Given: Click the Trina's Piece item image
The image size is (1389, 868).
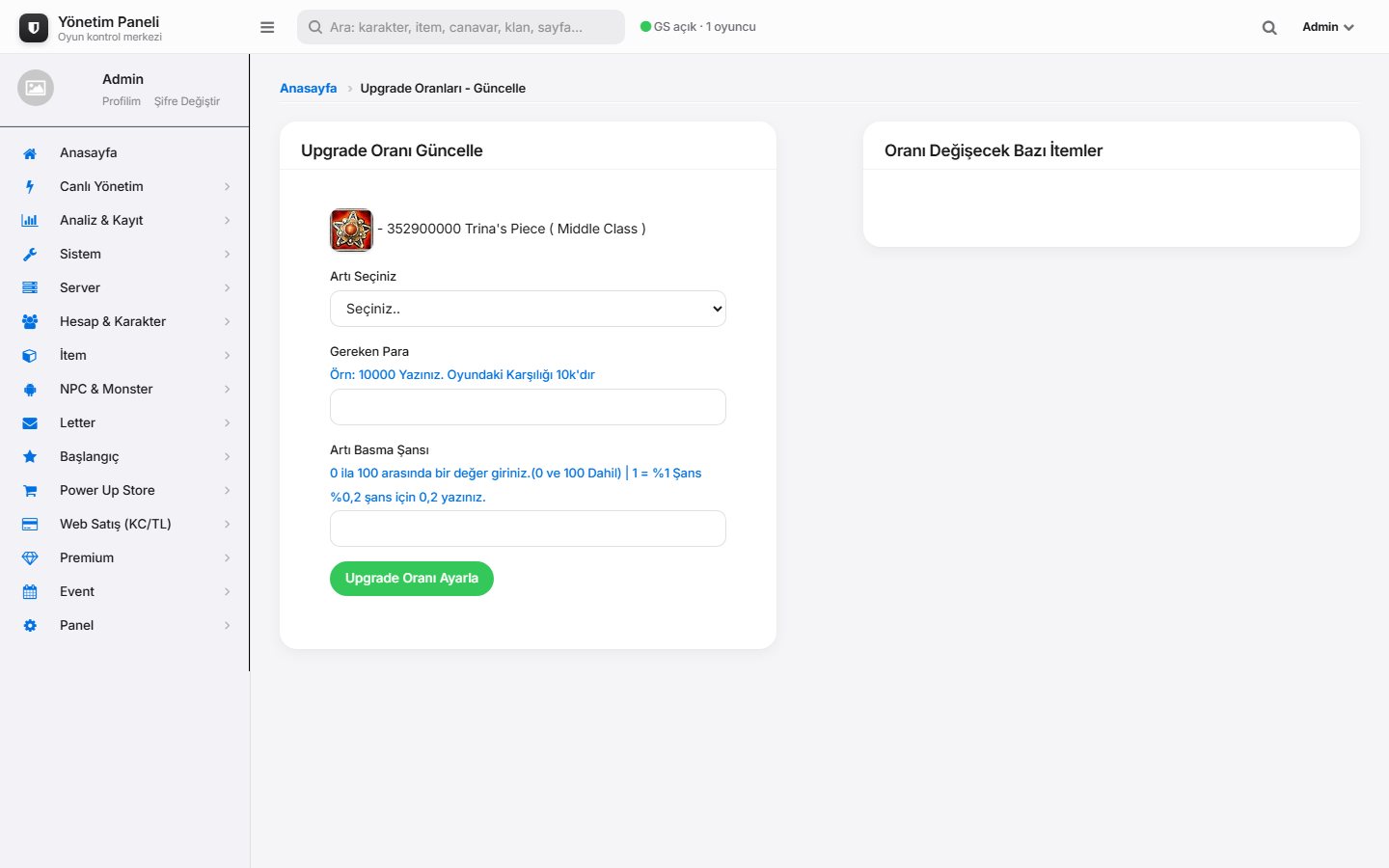Looking at the screenshot, I should (351, 230).
